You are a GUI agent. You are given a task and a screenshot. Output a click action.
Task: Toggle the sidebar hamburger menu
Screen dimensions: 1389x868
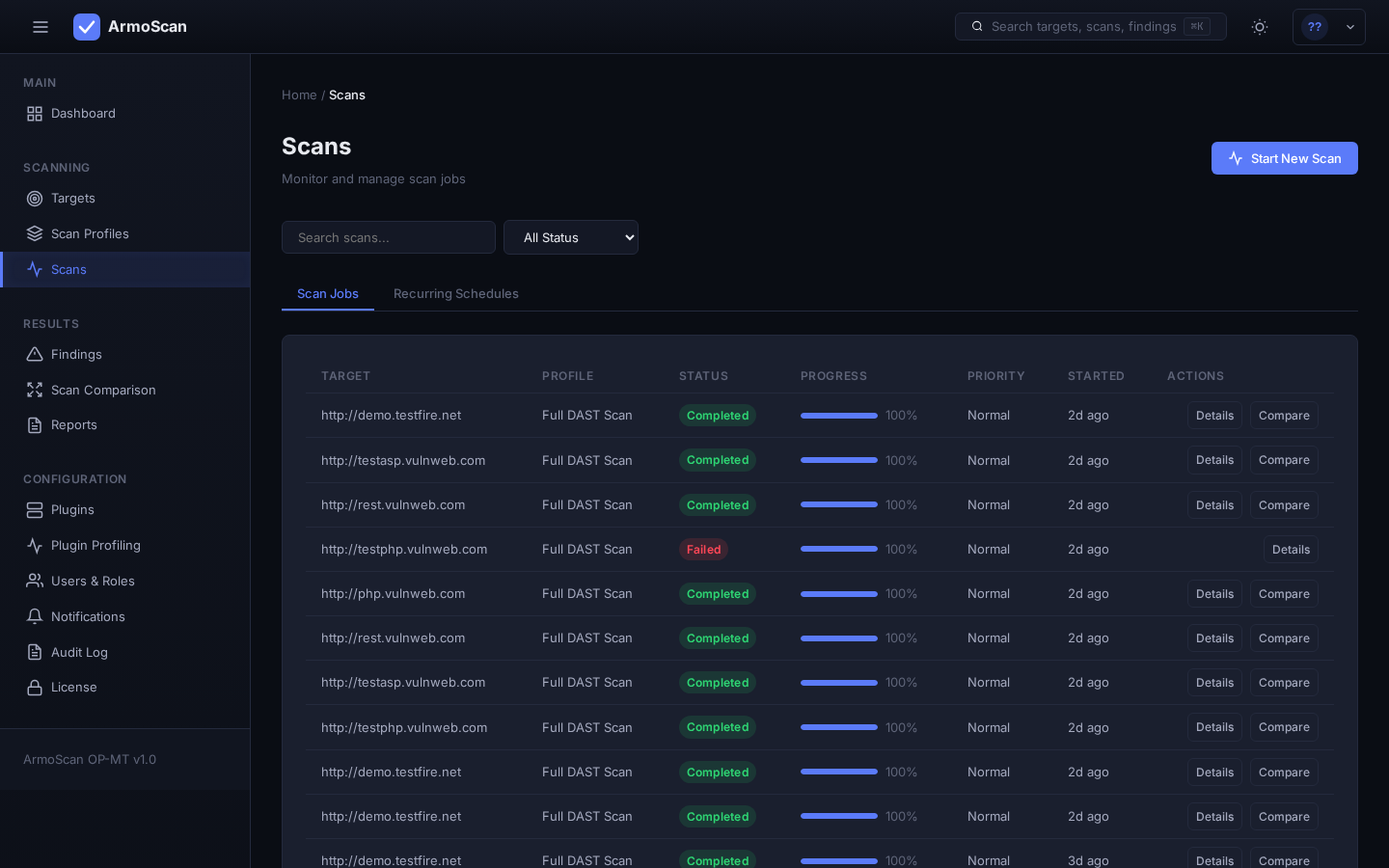coord(41,27)
